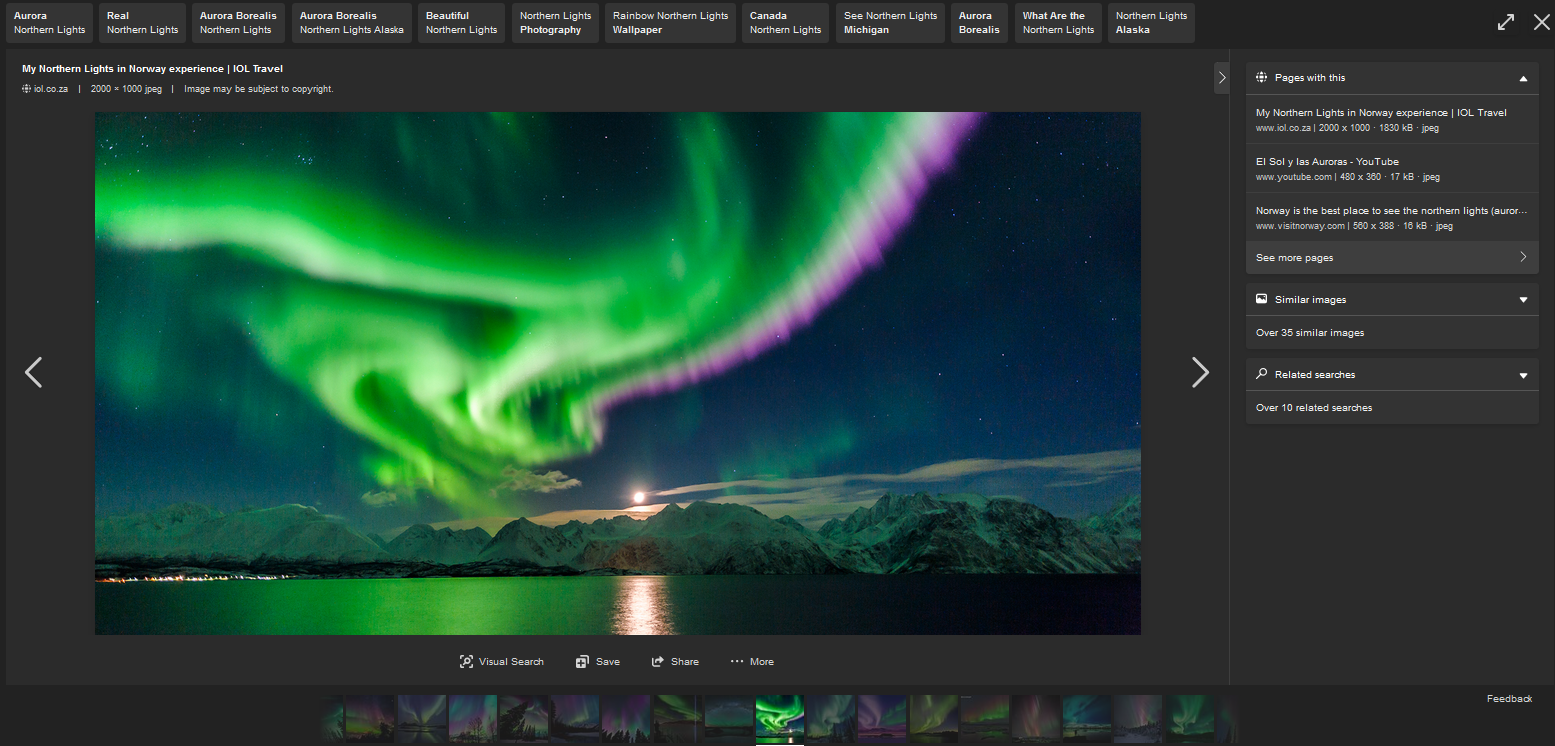Go to the next image arrow
Screen dimensions: 1555x746
(x=1200, y=372)
